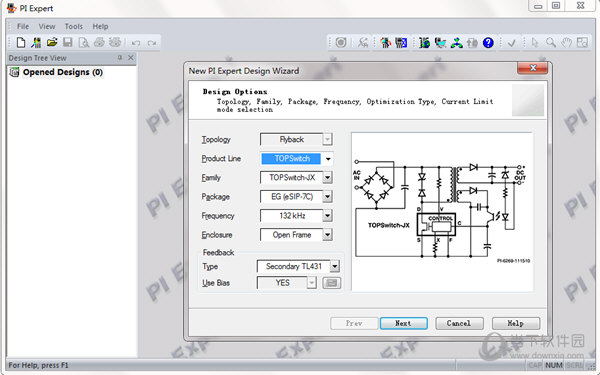Expand the Package EG (eSIP-7C) dropdown
The height and width of the screenshot is (375, 600).
328,197
